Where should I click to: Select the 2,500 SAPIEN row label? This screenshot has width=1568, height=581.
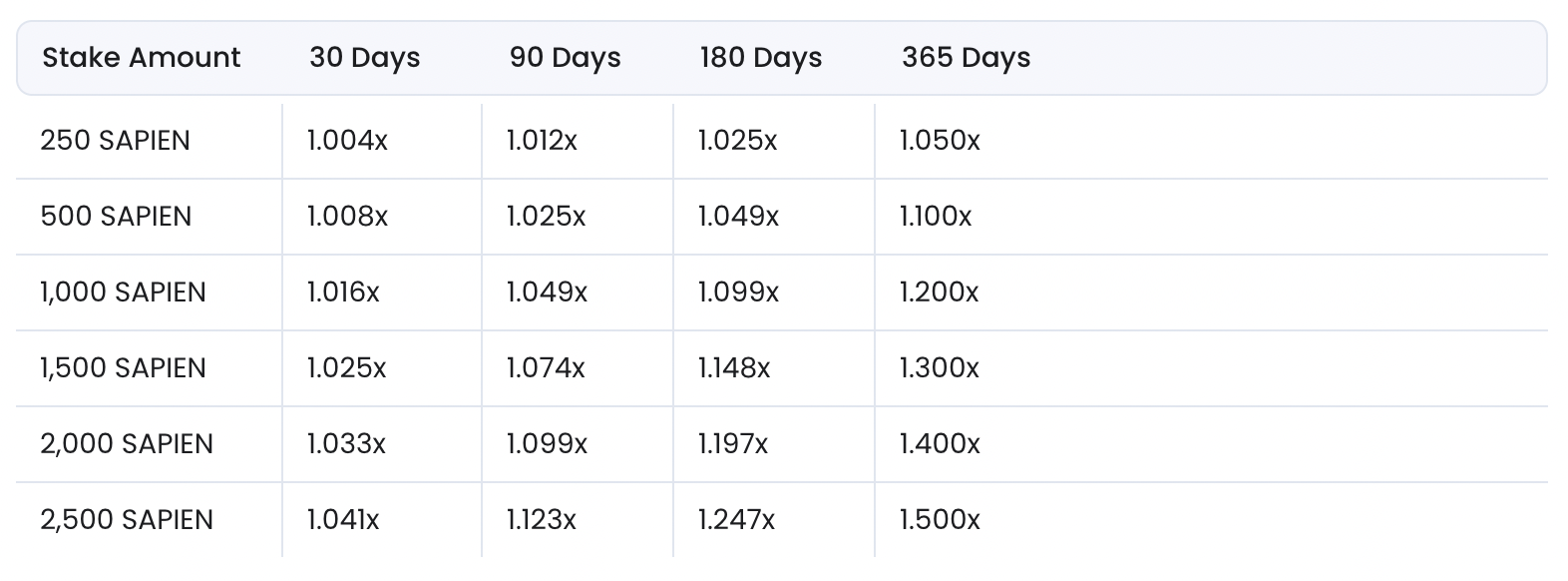pyautogui.click(x=127, y=520)
